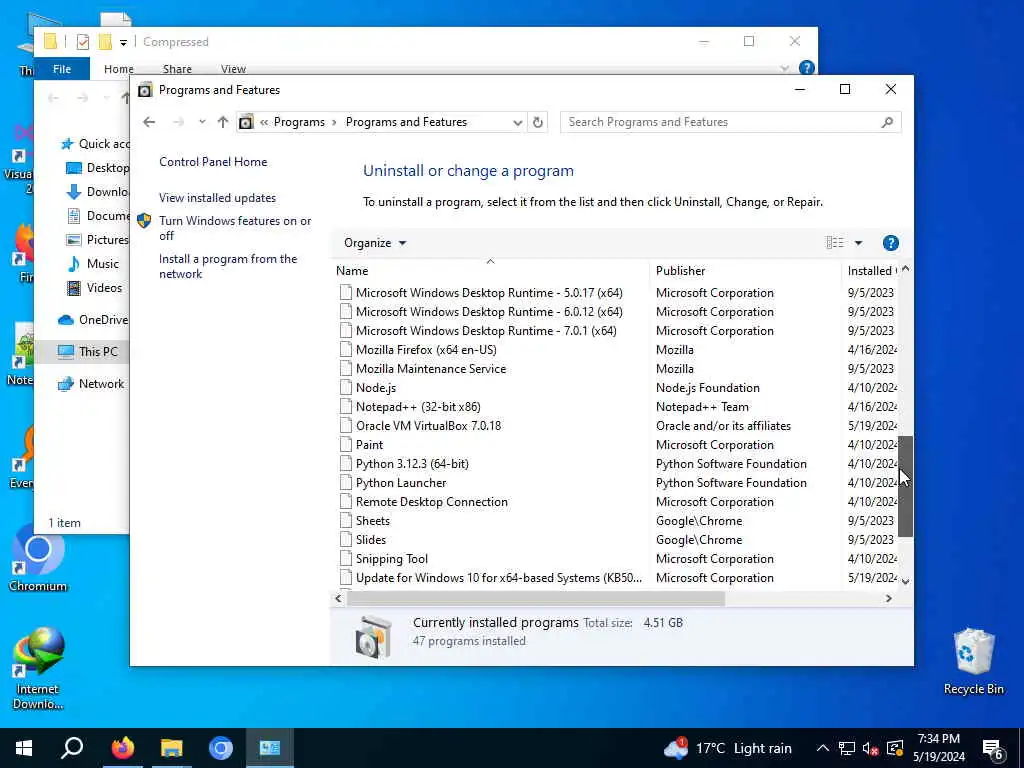Click the Programs and Features breadcrumb
Viewport: 1024px width, 768px height.
coord(406,122)
